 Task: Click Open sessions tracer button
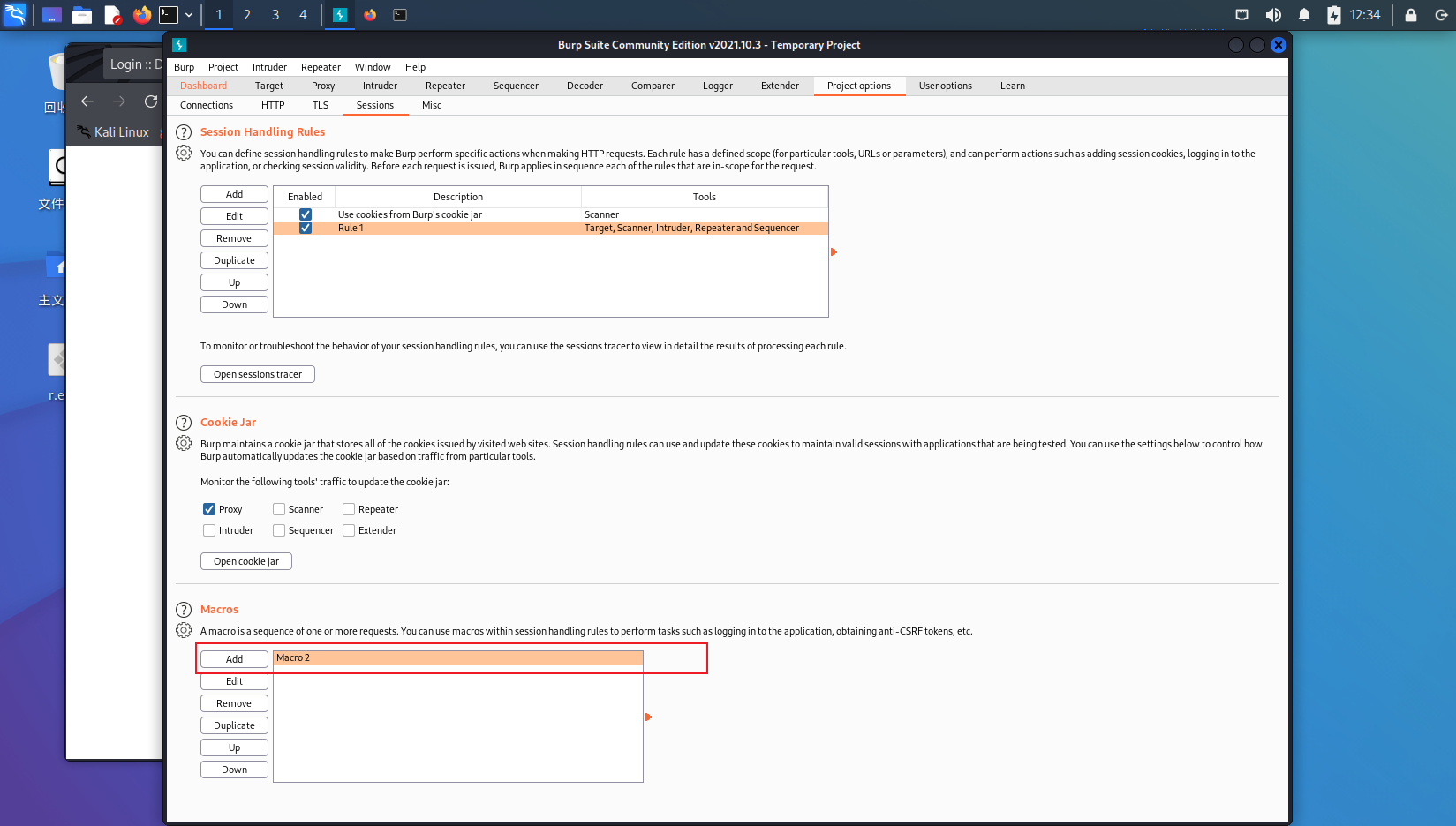coord(258,374)
